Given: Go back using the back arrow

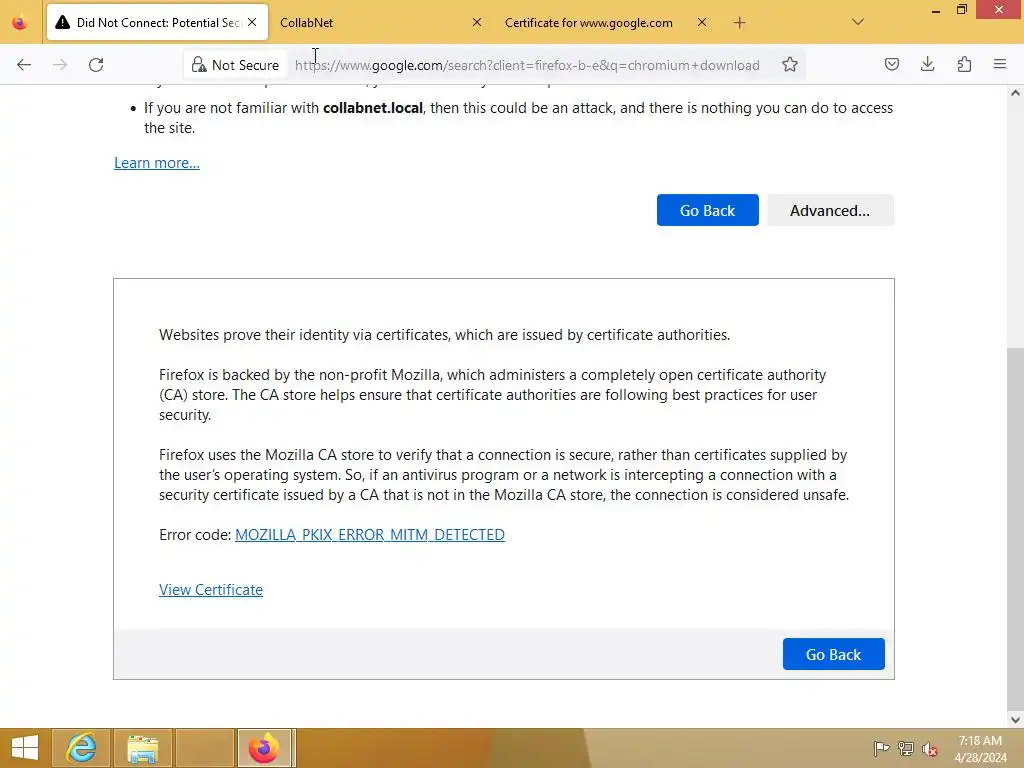Looking at the screenshot, I should pos(24,65).
